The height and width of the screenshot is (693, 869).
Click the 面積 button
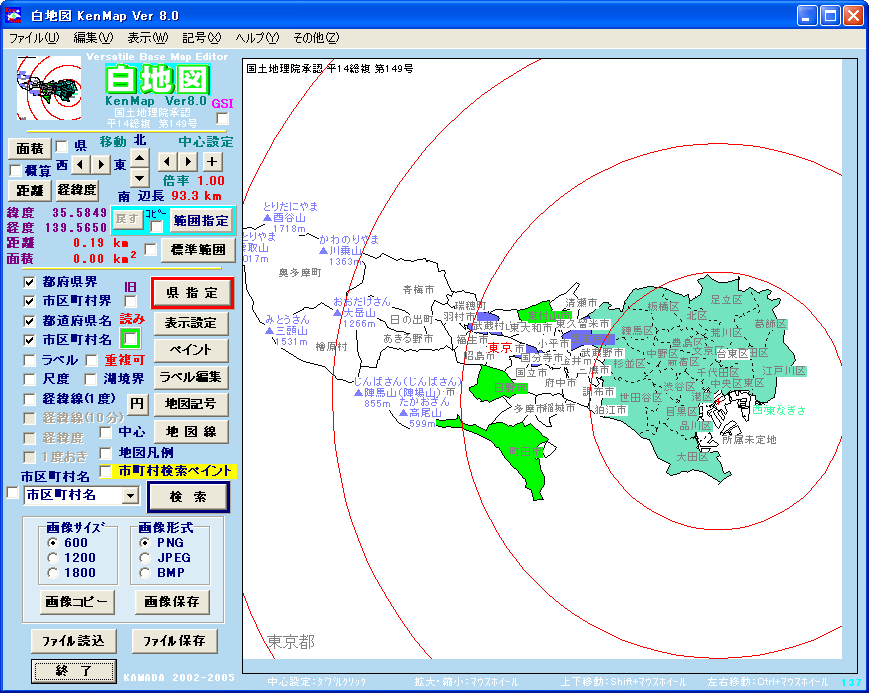coord(30,149)
